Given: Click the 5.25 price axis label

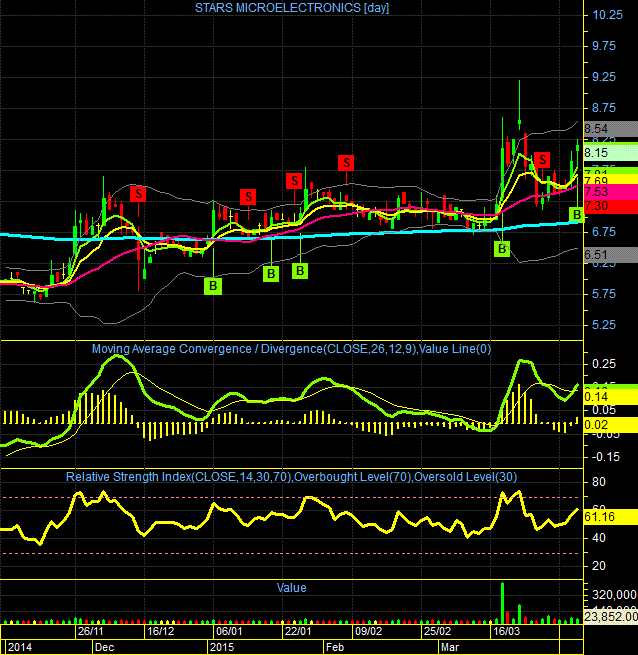Looking at the screenshot, I should click(x=604, y=325).
